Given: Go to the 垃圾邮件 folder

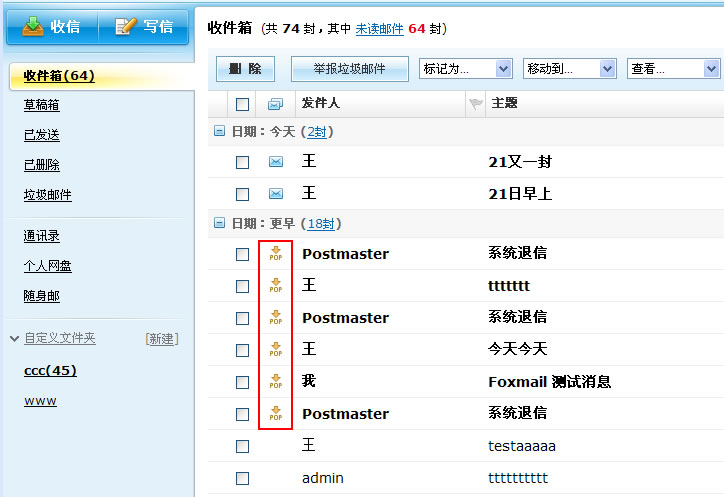Looking at the screenshot, I should pos(47,195).
